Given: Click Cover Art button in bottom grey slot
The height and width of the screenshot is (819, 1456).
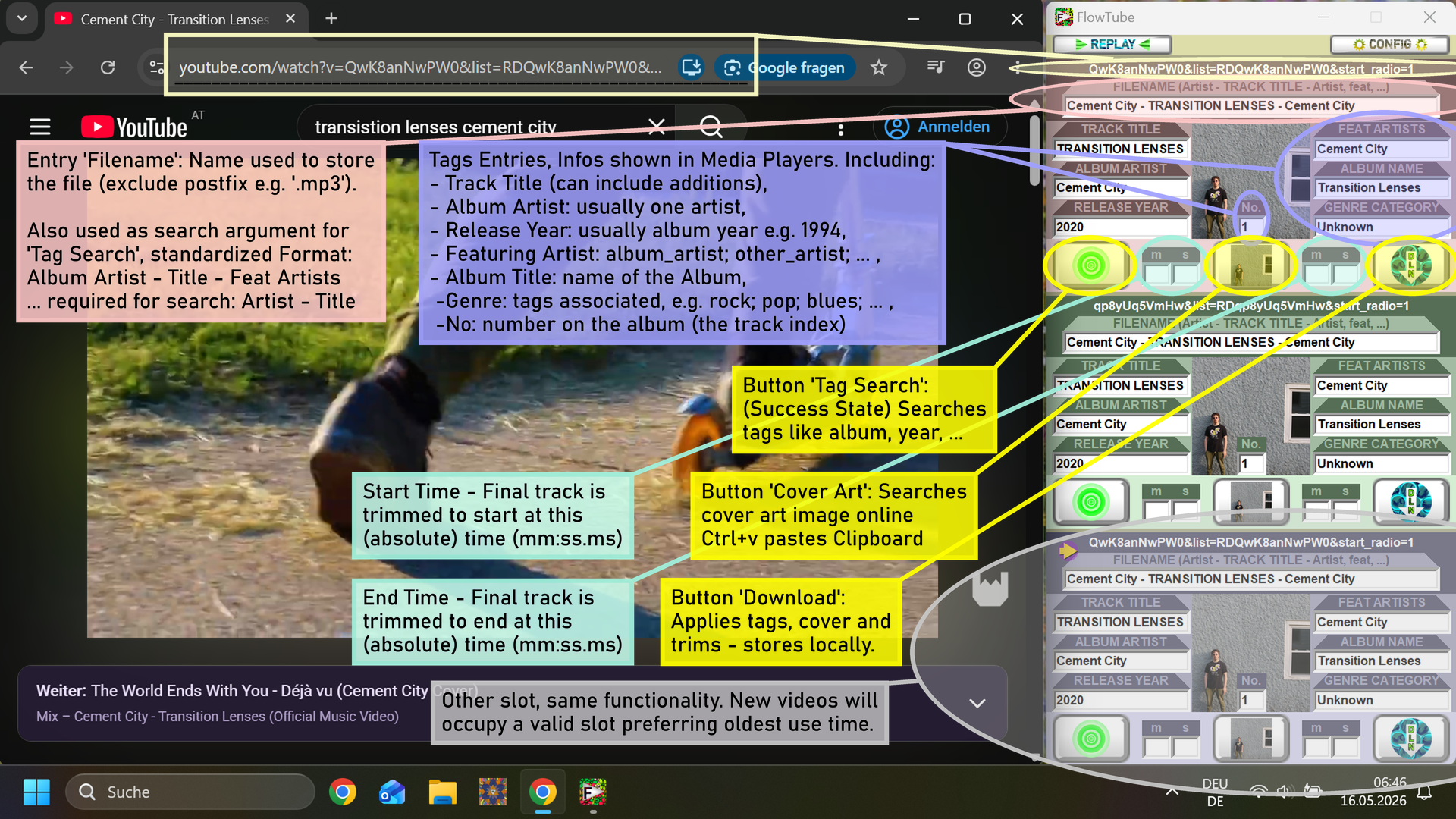Looking at the screenshot, I should [1250, 739].
